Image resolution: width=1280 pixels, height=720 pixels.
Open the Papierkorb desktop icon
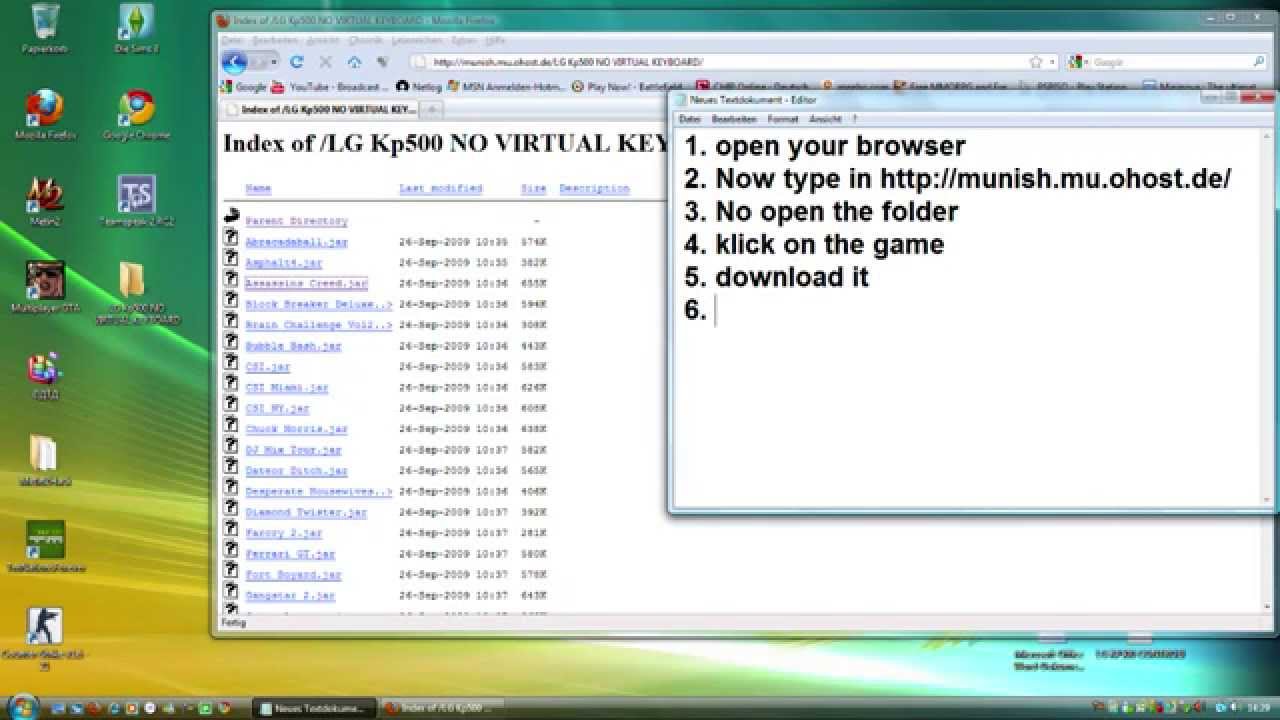pyautogui.click(x=44, y=28)
